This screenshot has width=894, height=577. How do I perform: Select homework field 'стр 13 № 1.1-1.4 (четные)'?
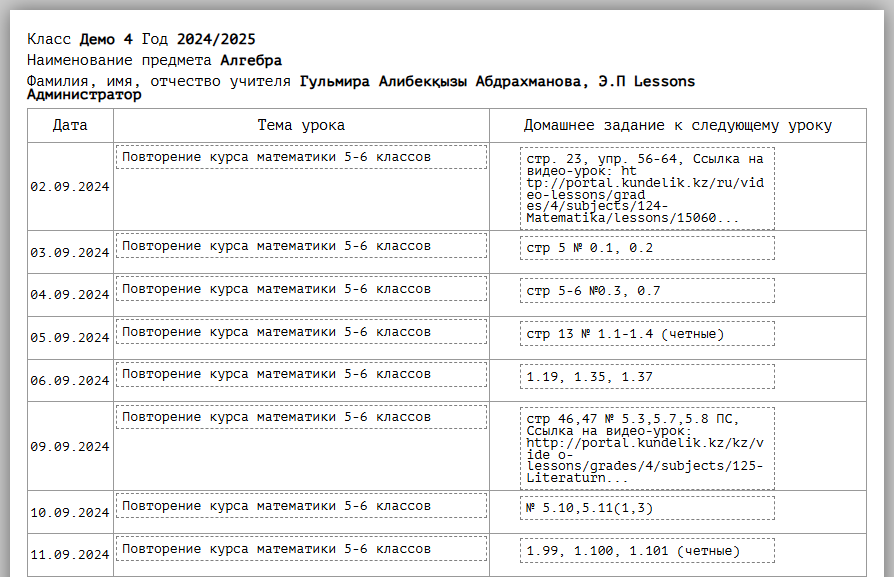click(x=647, y=334)
